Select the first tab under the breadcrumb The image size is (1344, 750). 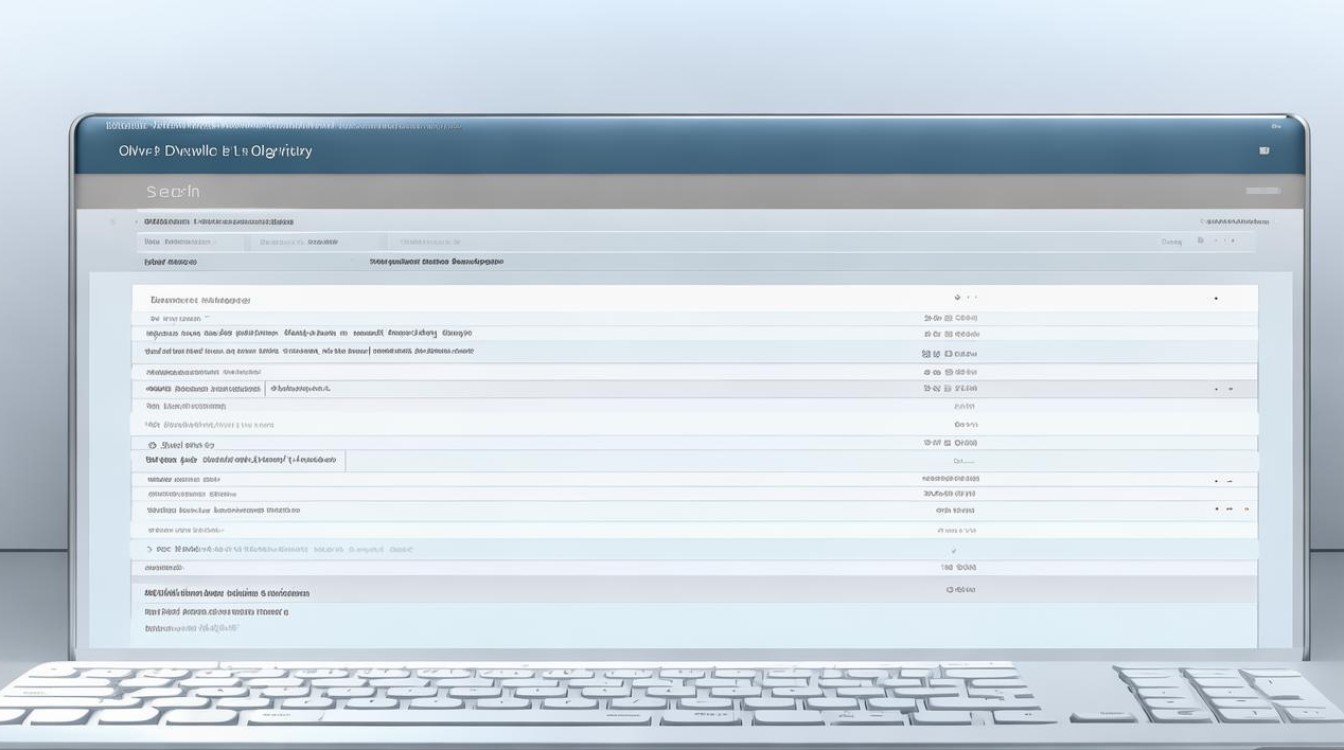[190, 242]
